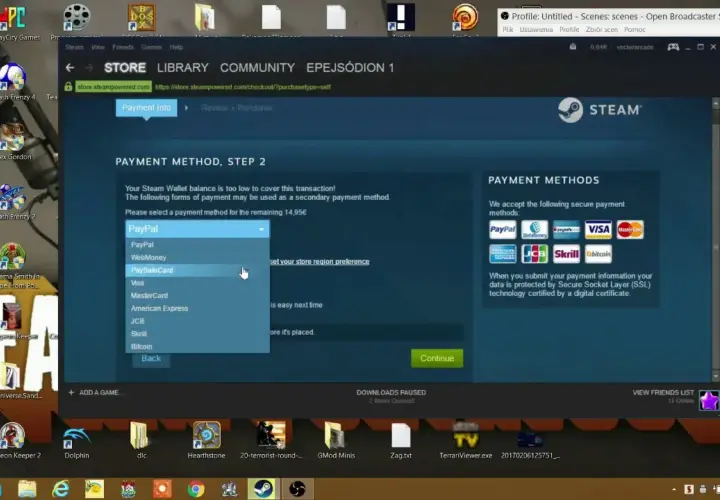Select the 20-terrorist-round desktop file

pyautogui.click(x=271, y=440)
